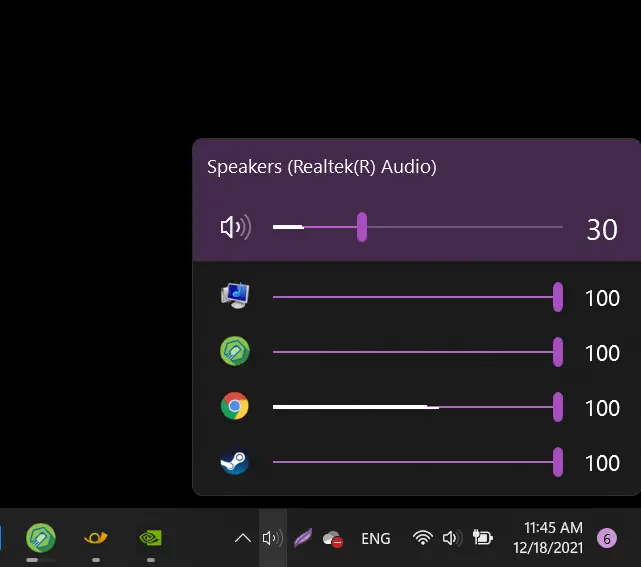Screen dimensions: 641x567
Task: Click the highlighted EarTrumpet volume tray icon
Action: [x=273, y=538]
